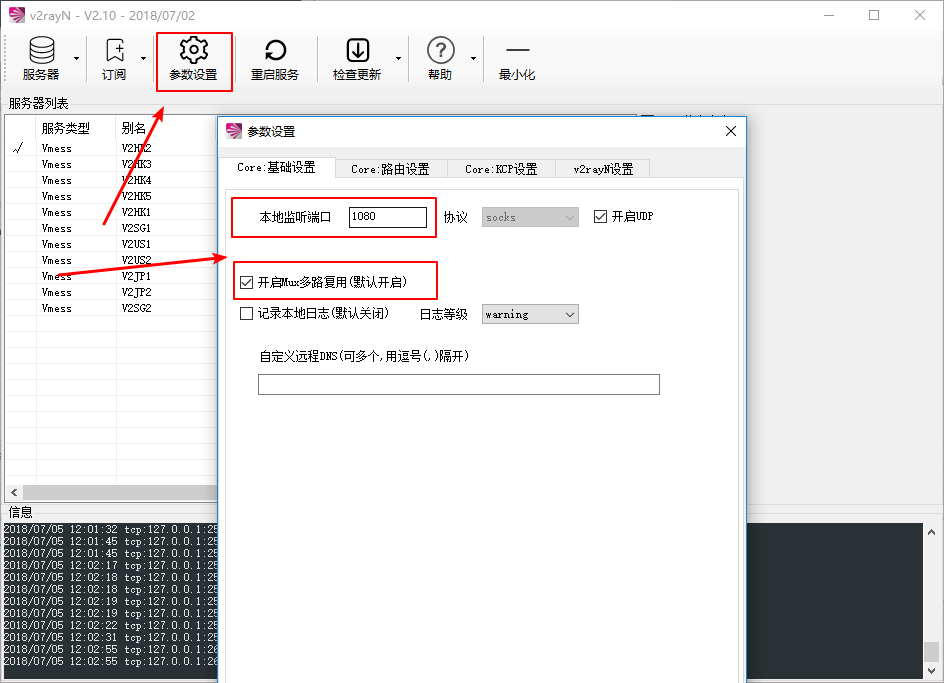944x683 pixels.
Task: Open the 服务器 server menu icon
Action: point(42,51)
